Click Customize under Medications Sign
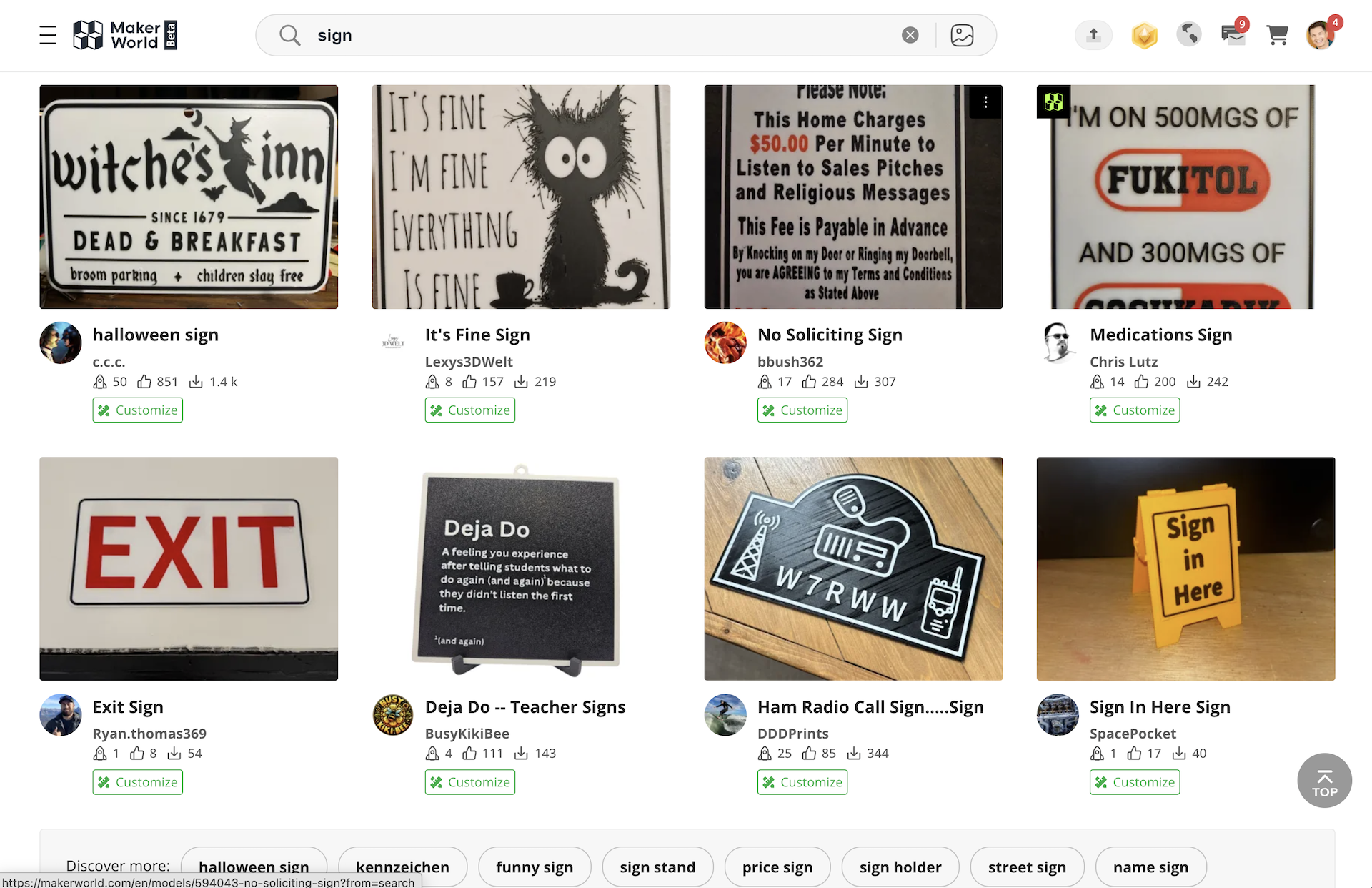 click(1134, 410)
